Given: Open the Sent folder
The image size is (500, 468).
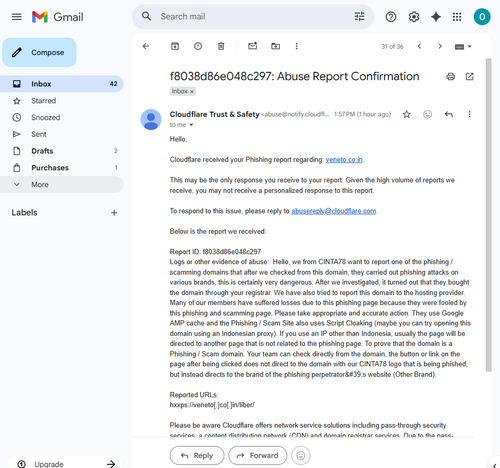Looking at the screenshot, I should [62, 134].
